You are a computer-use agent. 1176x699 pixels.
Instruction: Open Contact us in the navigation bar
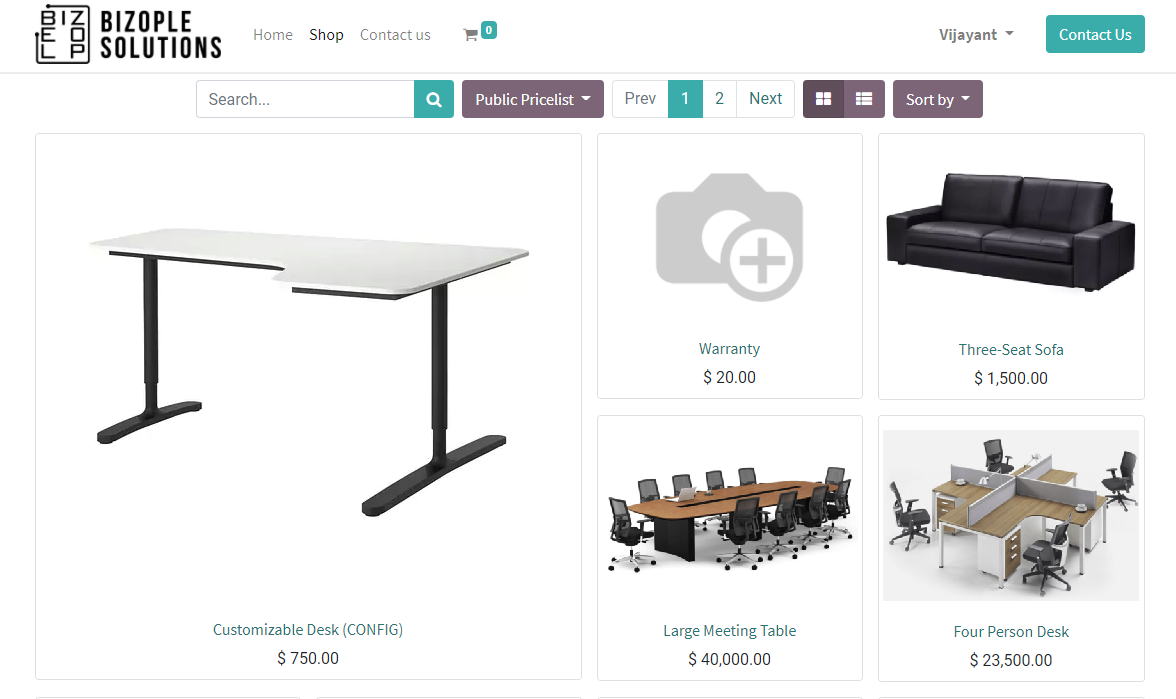pos(395,34)
